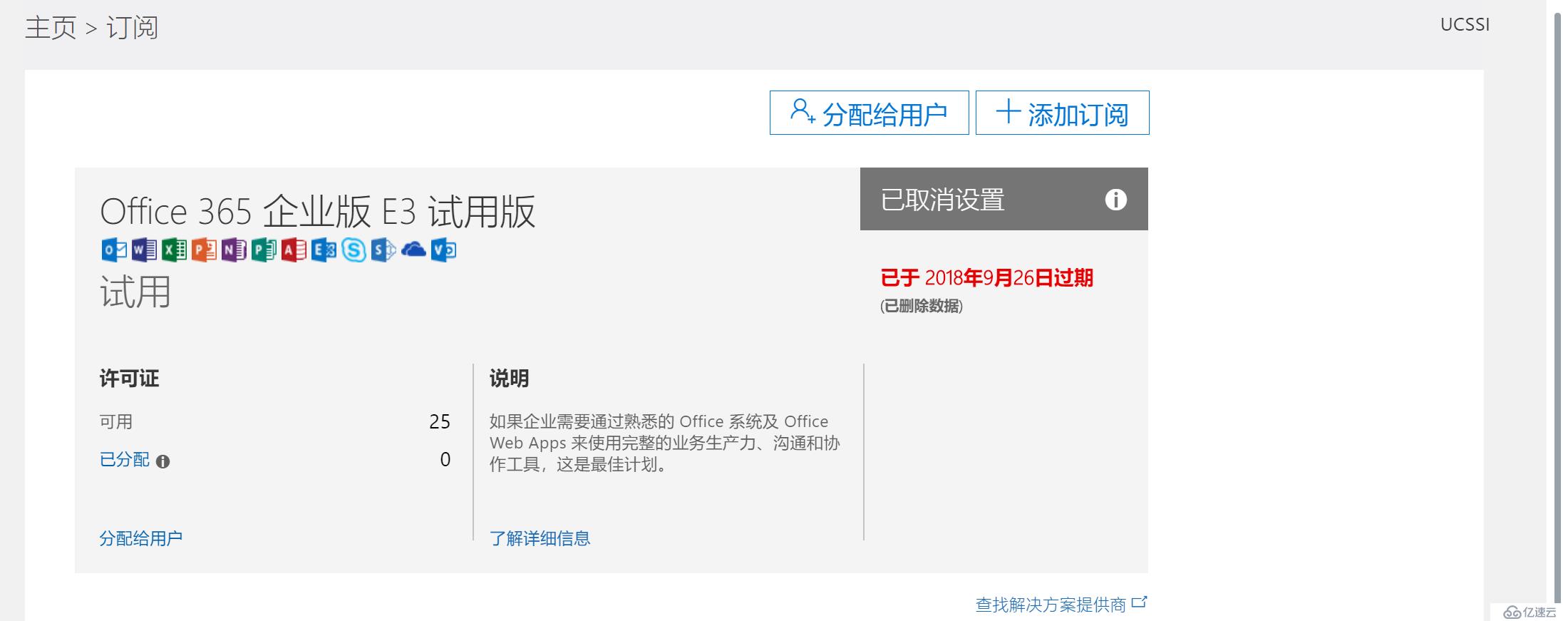Click 分配给用户 link under licenses
This screenshot has width=1568, height=621.
(x=141, y=538)
